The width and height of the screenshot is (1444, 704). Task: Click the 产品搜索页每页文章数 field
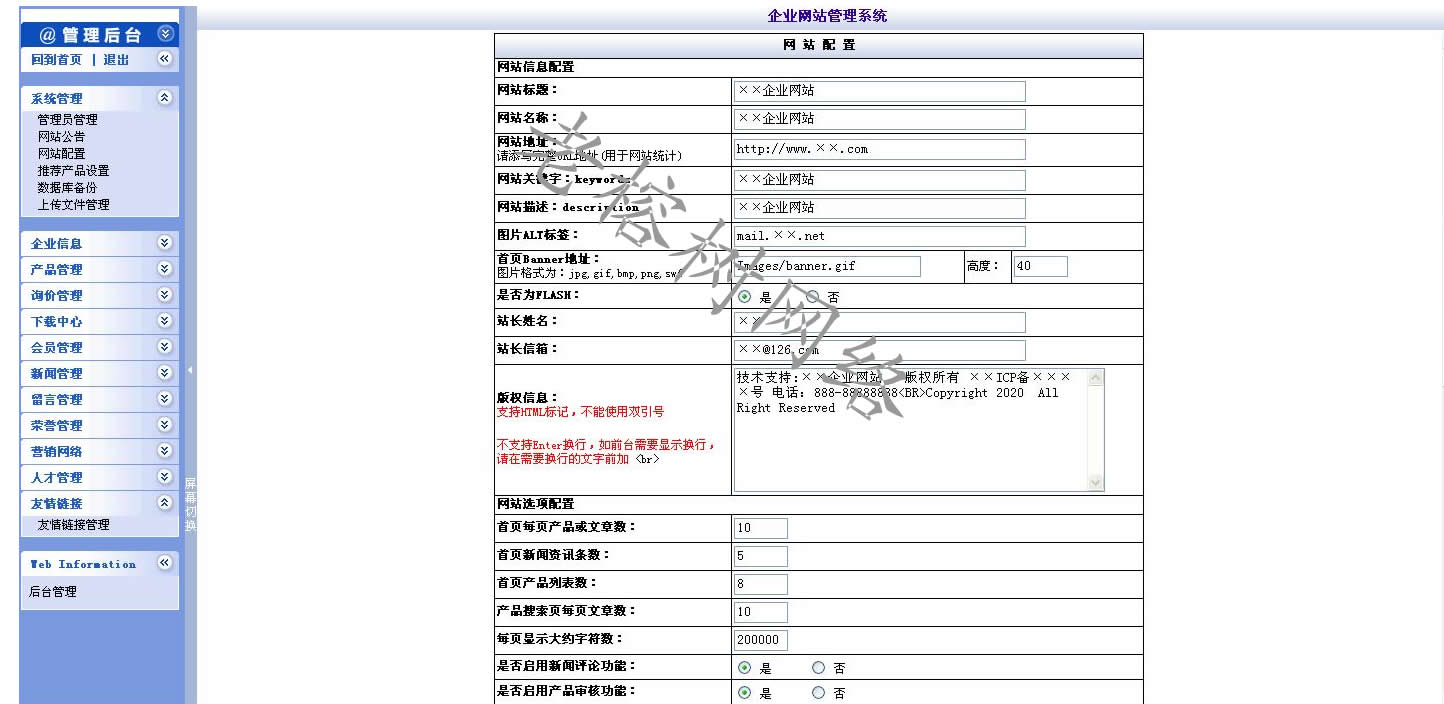(761, 612)
